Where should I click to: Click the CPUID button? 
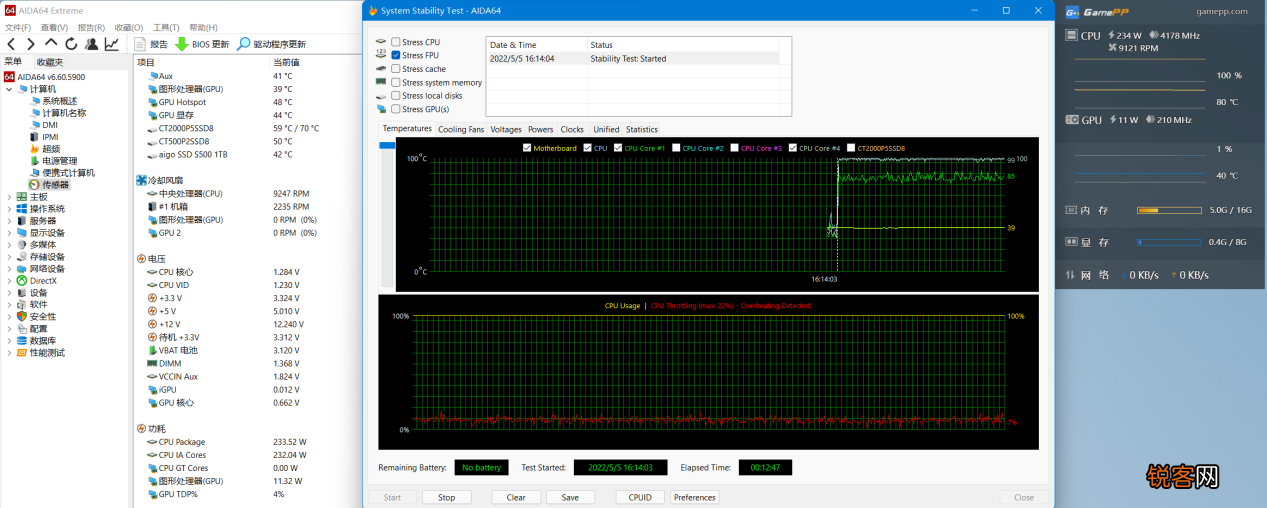click(x=640, y=497)
